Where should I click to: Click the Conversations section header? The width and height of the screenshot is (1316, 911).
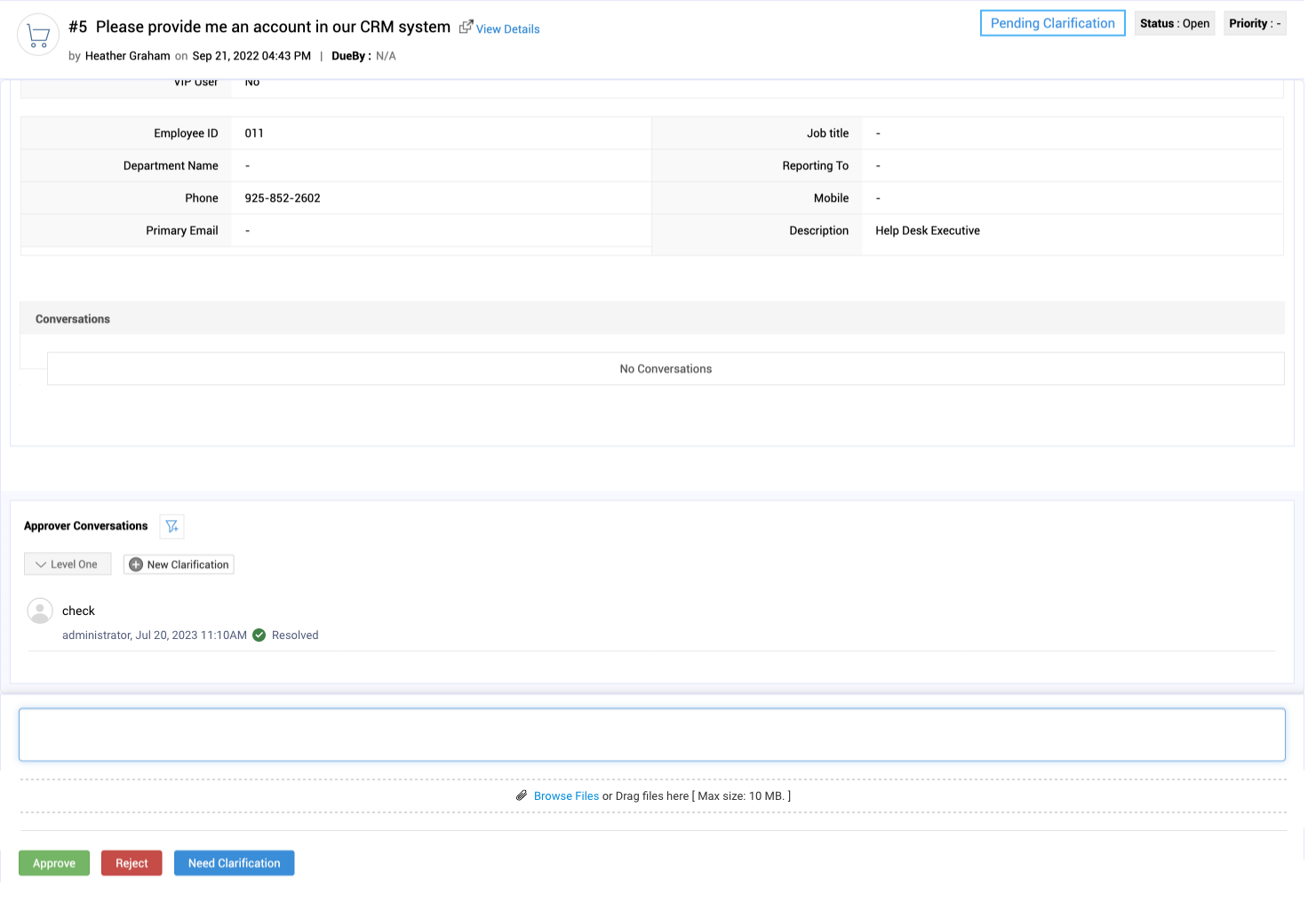[73, 319]
